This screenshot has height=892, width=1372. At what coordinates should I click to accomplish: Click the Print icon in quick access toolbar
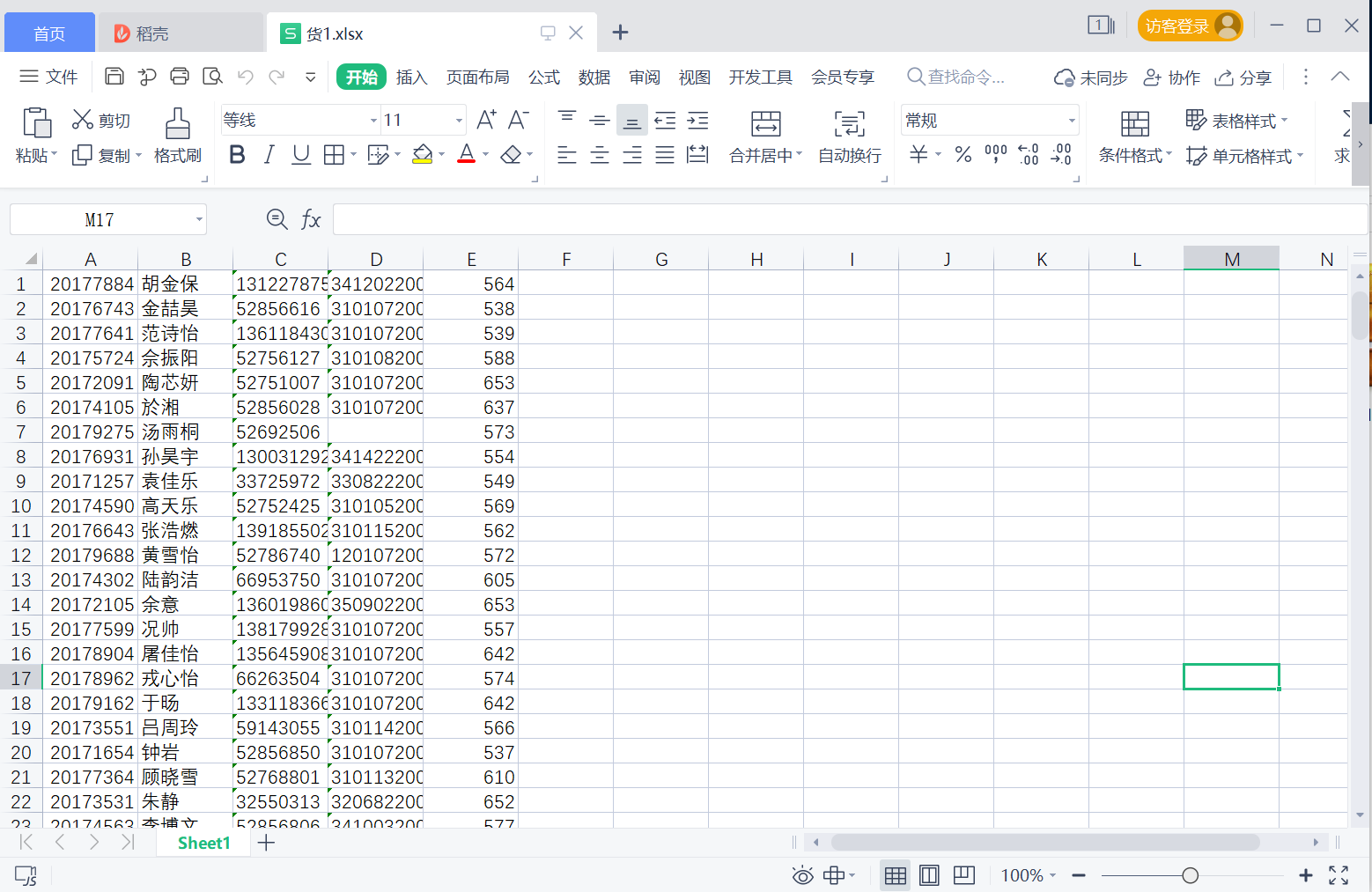180,77
